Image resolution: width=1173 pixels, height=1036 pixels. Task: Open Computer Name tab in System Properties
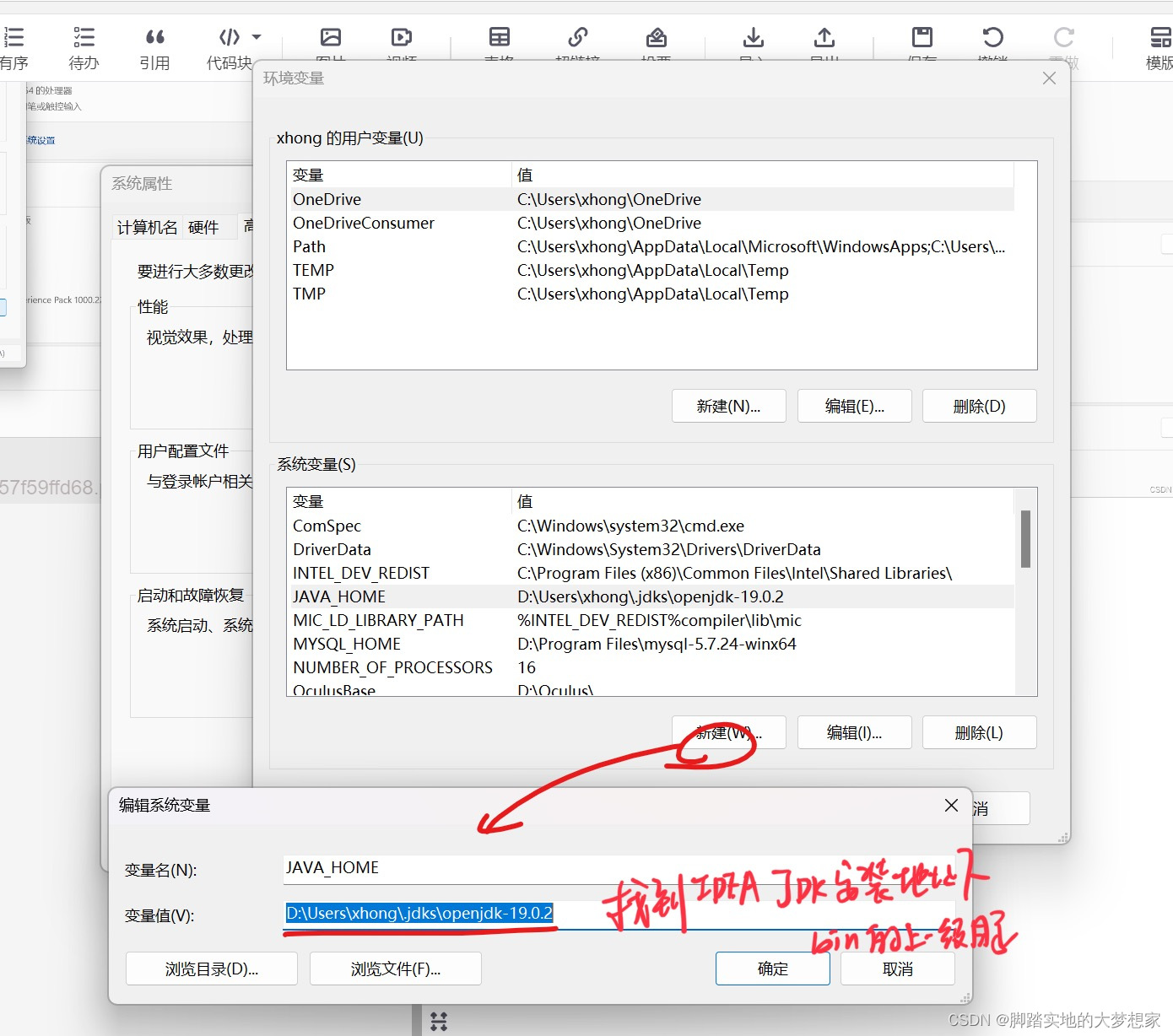coord(148,227)
